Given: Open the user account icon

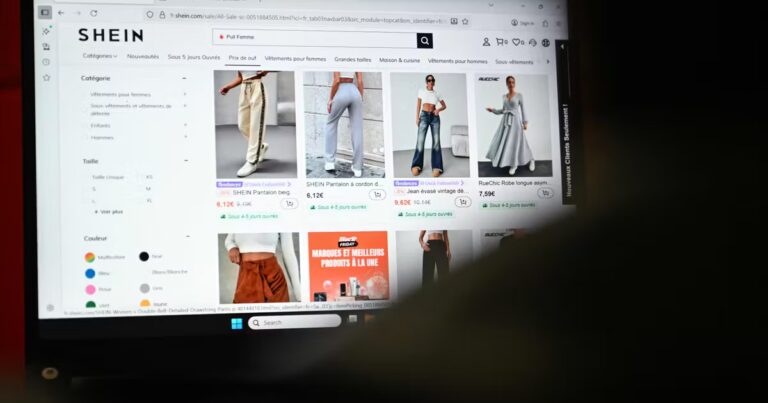Looking at the screenshot, I should tap(486, 42).
